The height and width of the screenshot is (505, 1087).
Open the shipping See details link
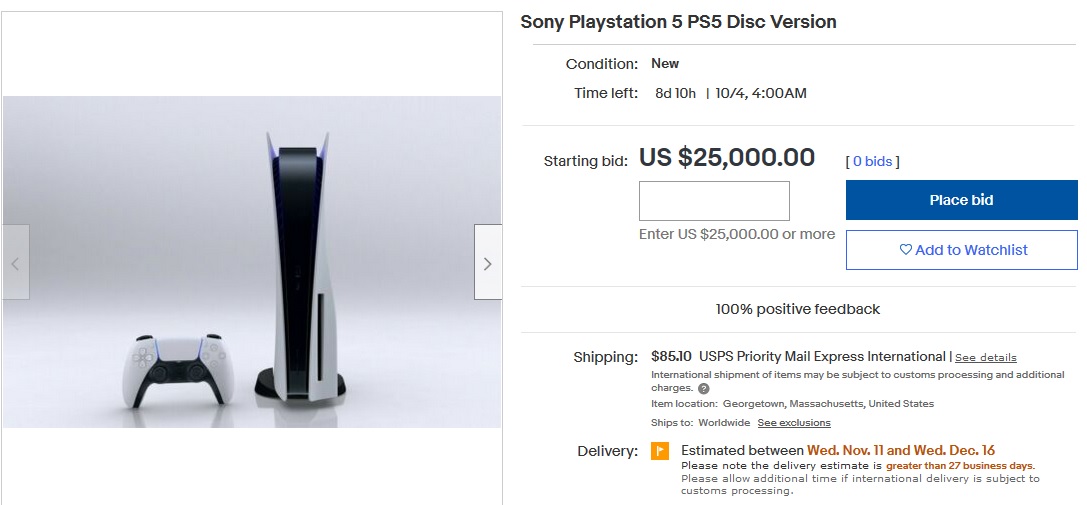click(985, 357)
